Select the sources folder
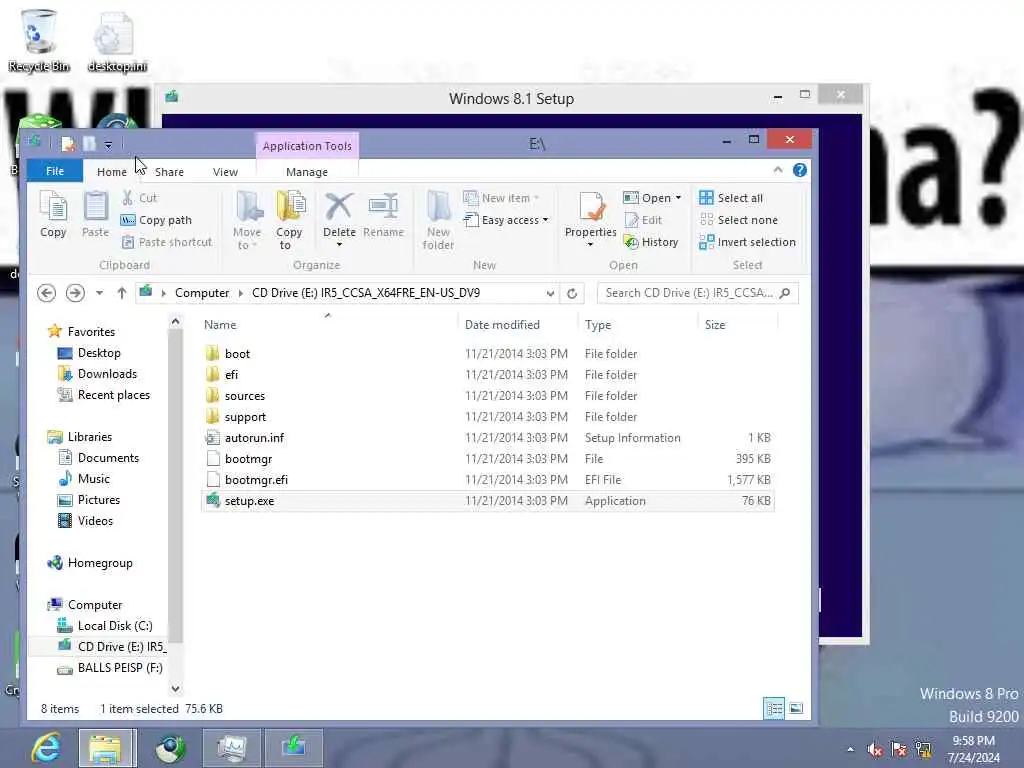This screenshot has height=768, width=1024. 488,396
